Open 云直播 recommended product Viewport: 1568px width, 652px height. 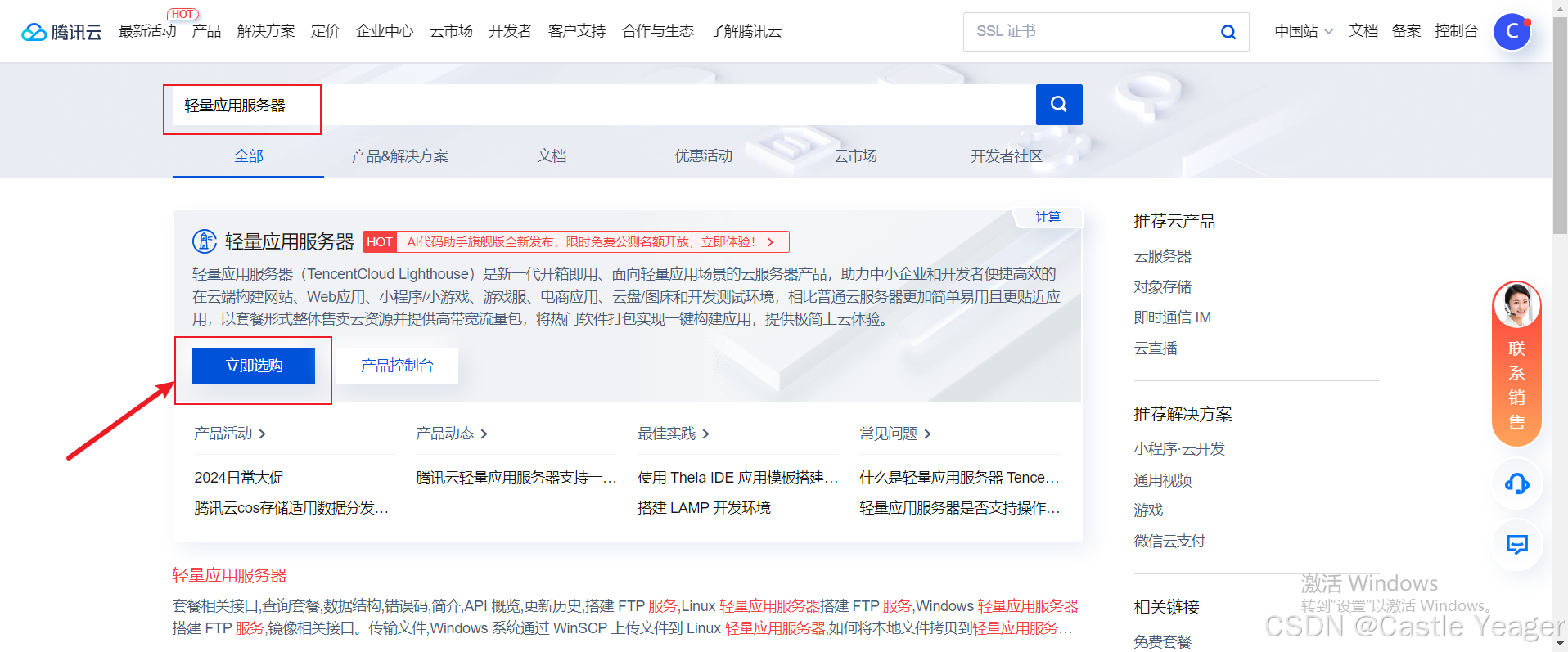pos(1156,348)
